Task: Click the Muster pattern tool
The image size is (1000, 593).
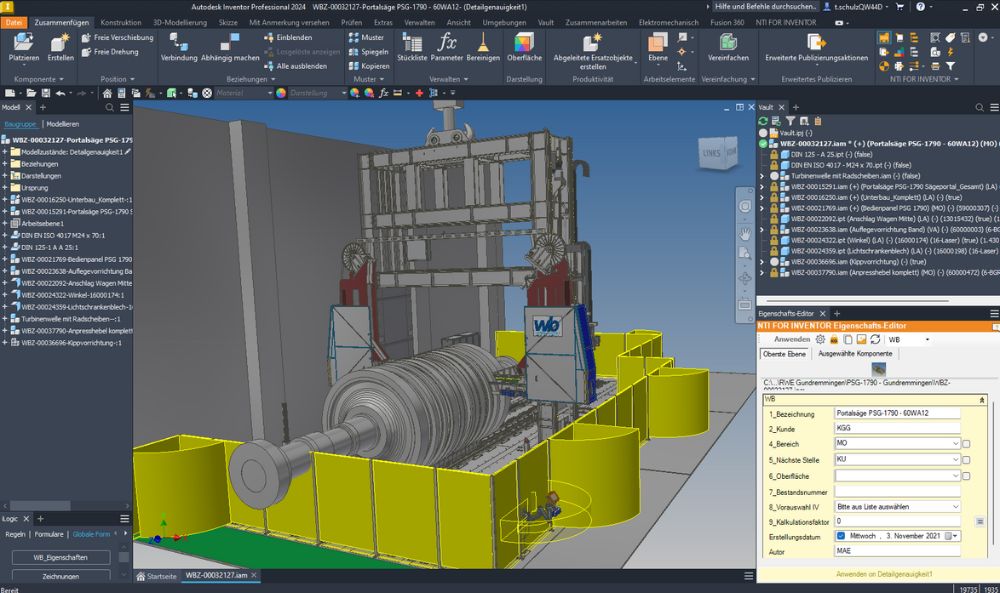Action: tap(366, 38)
